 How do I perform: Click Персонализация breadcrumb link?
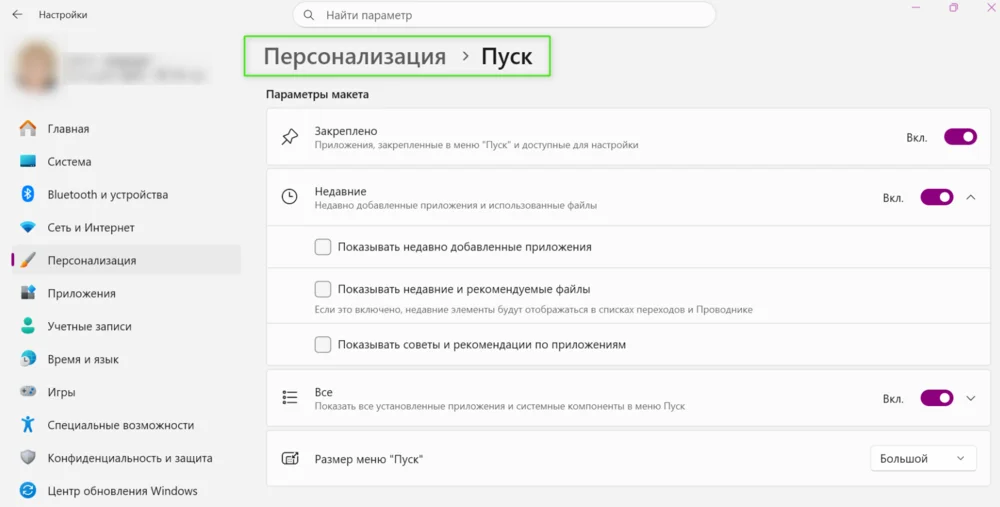[355, 56]
